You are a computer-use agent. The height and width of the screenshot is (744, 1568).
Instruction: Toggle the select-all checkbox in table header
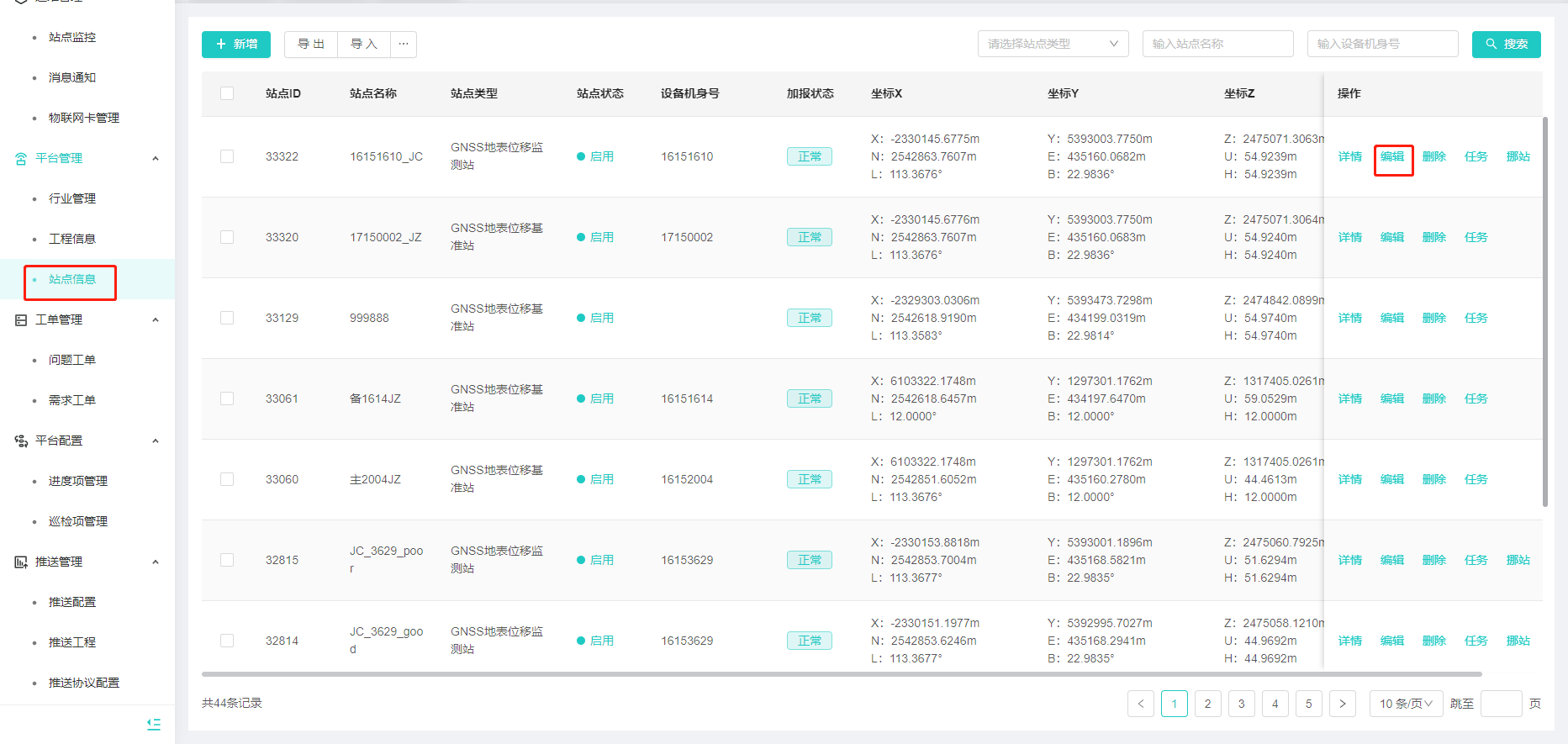click(227, 93)
